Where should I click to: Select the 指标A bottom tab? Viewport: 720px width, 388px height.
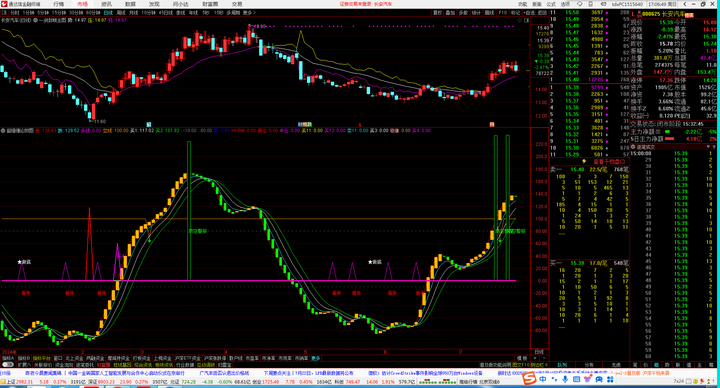[8, 358]
